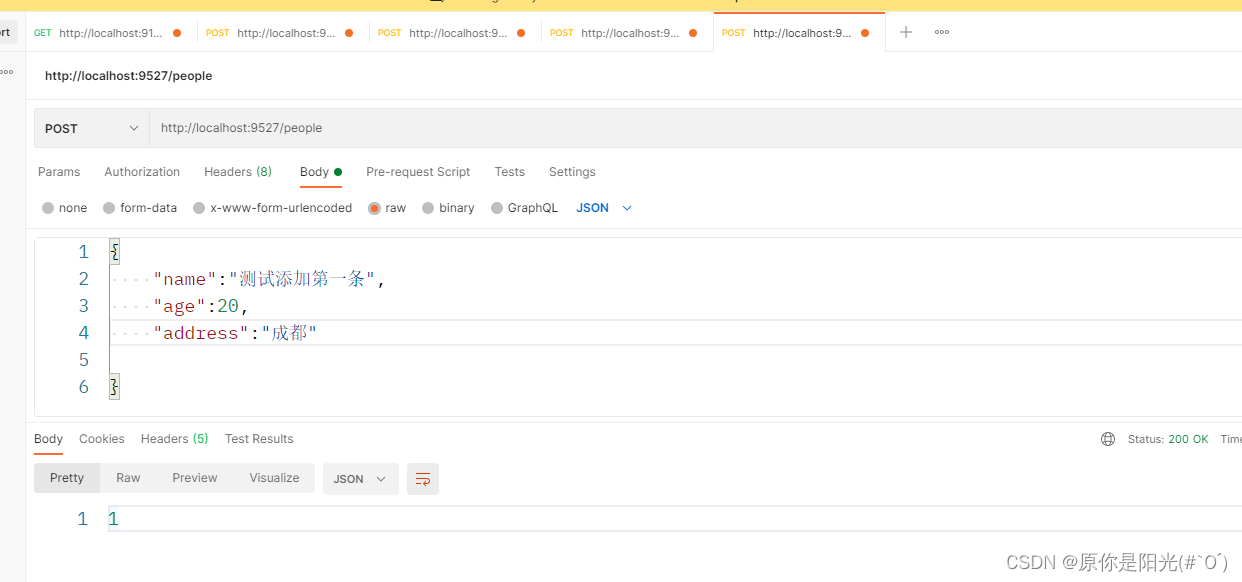
Task: Switch response view to Preview
Action: point(195,478)
